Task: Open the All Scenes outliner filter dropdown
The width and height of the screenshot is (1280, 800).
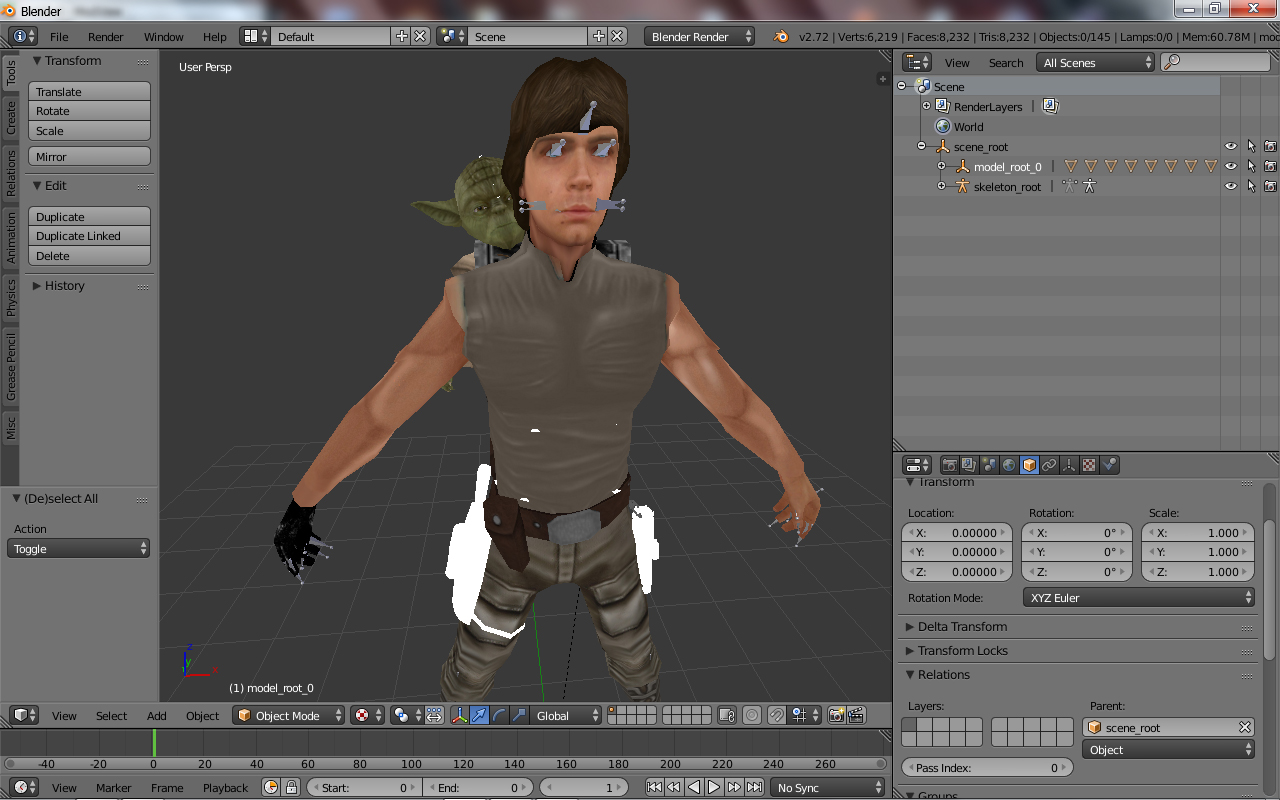Action: pyautogui.click(x=1096, y=62)
